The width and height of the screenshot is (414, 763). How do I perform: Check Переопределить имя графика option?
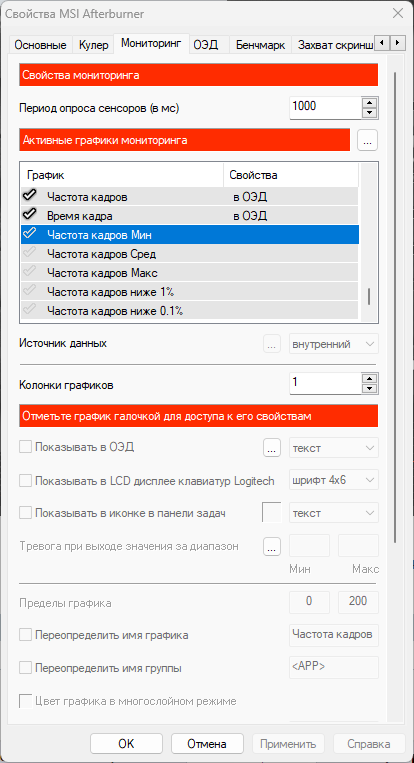25,635
